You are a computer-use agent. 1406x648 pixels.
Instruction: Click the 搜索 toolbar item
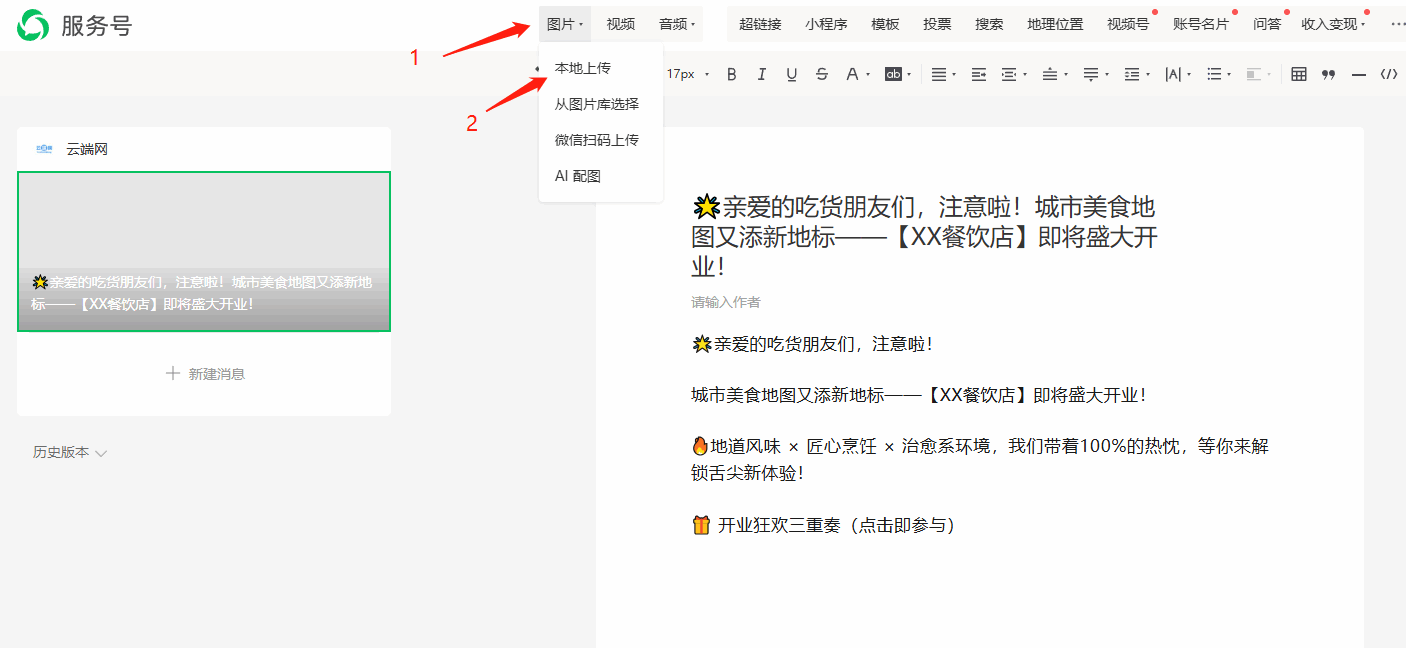(x=989, y=24)
